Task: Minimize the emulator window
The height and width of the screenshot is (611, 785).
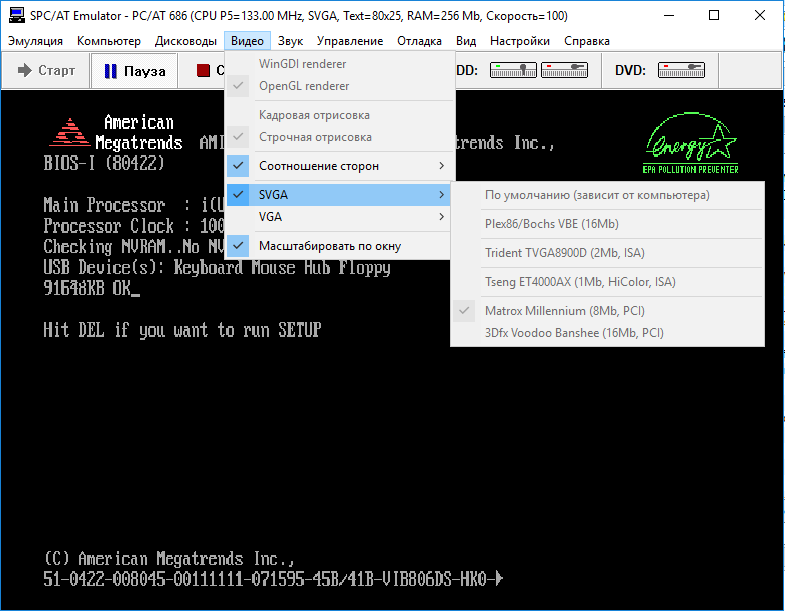Action: (x=669, y=16)
